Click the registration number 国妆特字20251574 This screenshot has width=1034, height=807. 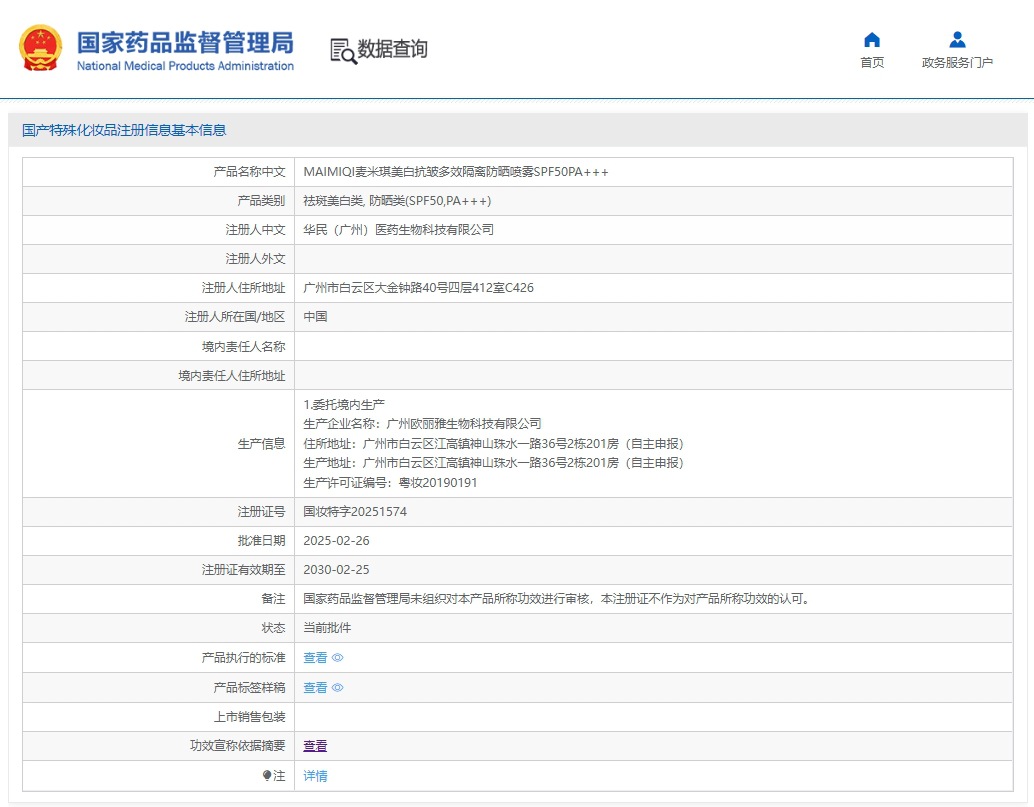355,512
